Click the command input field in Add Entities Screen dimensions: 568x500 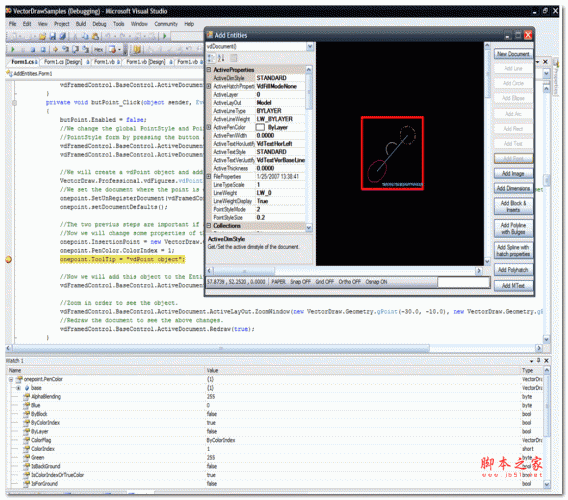(464, 282)
